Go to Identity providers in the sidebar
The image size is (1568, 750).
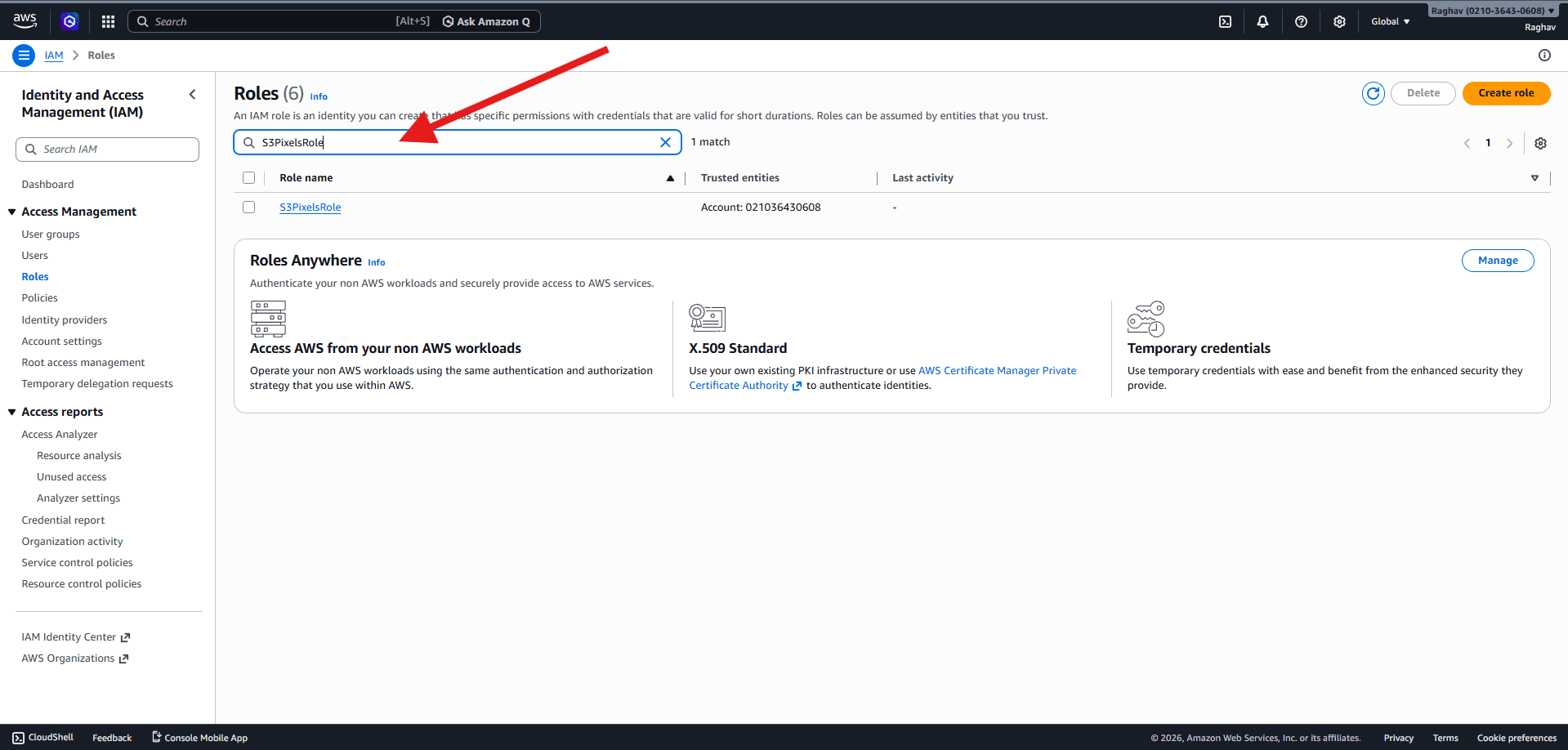[64, 319]
